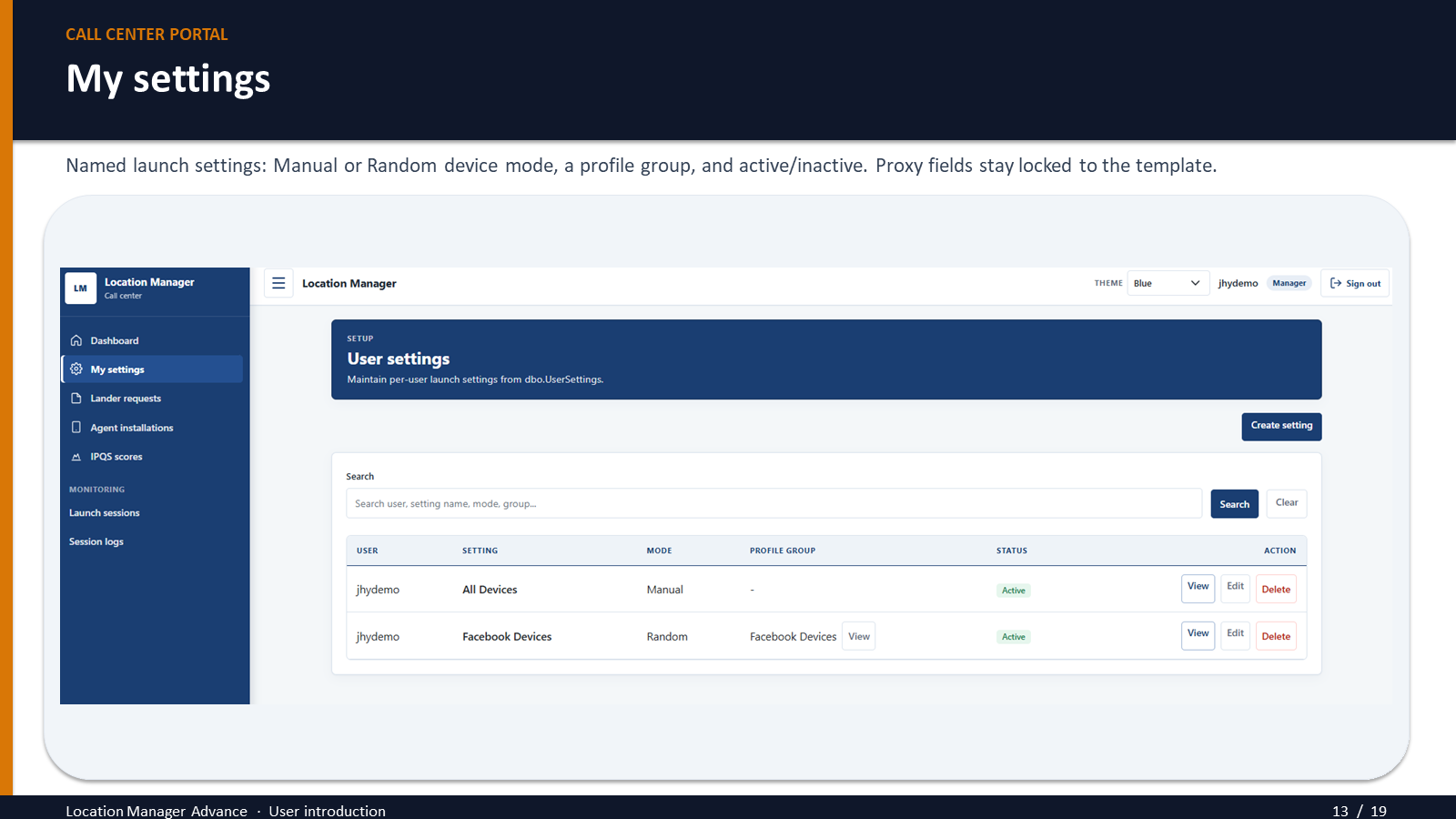Click the Facebook Devices profile group text
Image resolution: width=1456 pixels, height=819 pixels.
click(x=793, y=637)
